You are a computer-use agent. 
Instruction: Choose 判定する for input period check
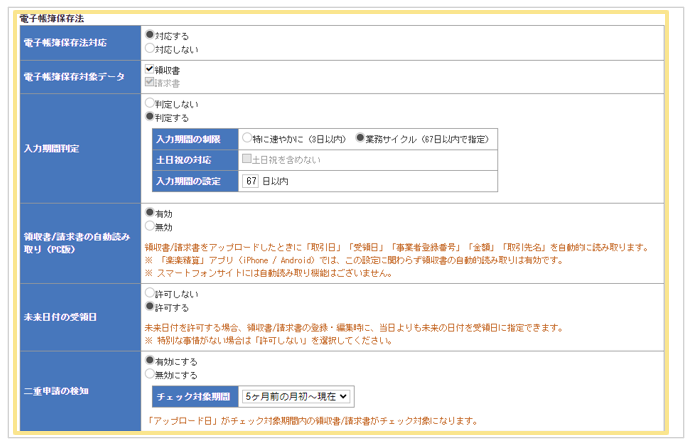coord(150,116)
